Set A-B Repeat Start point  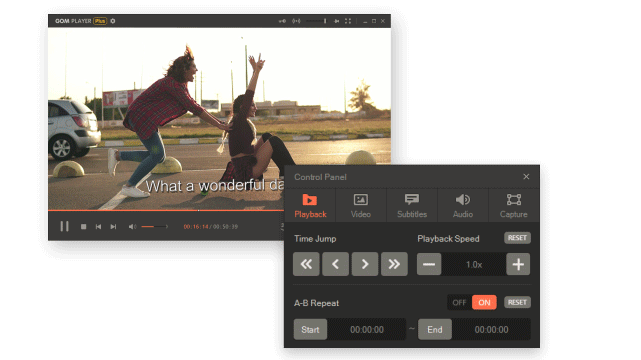coord(310,329)
